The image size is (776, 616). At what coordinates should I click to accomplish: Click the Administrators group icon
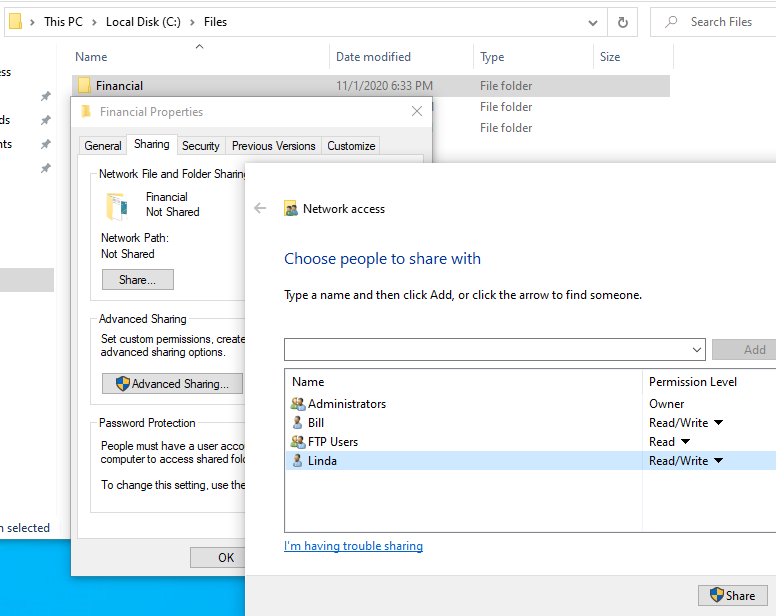(x=297, y=404)
